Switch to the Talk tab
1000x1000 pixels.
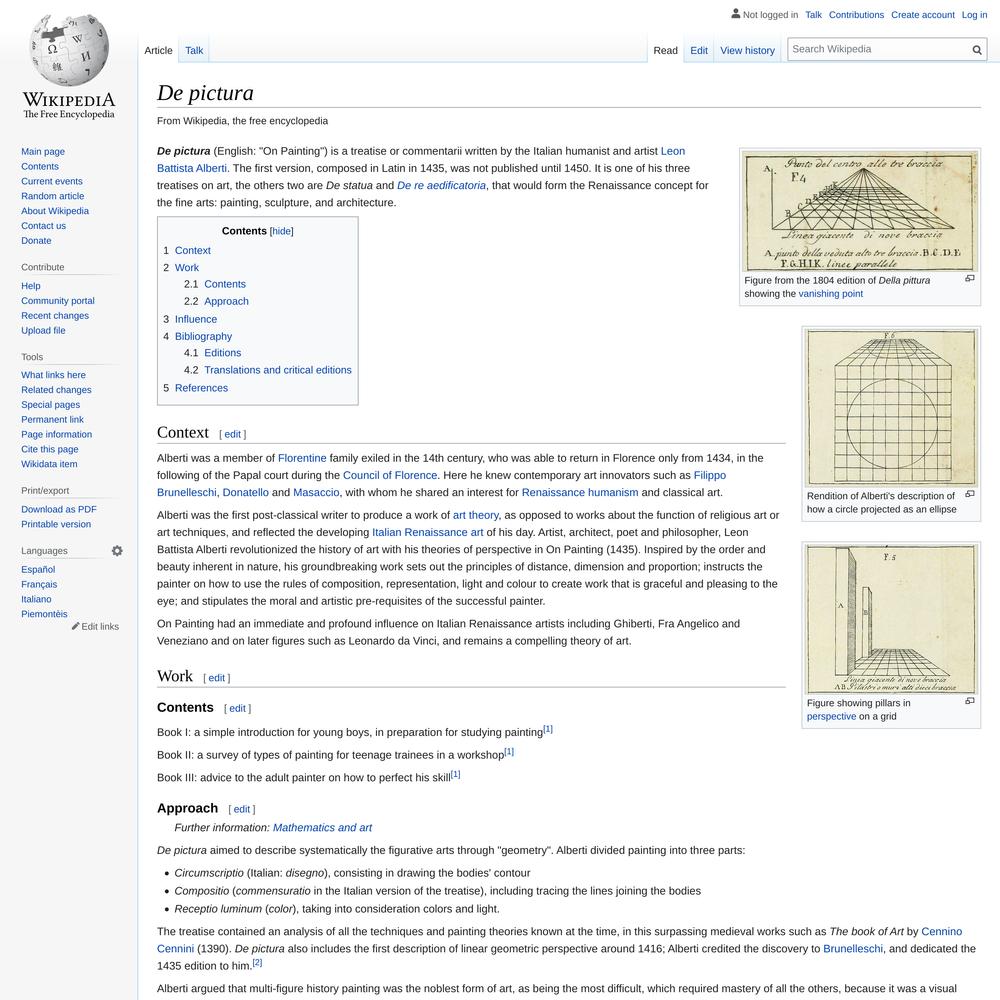[x=194, y=50]
